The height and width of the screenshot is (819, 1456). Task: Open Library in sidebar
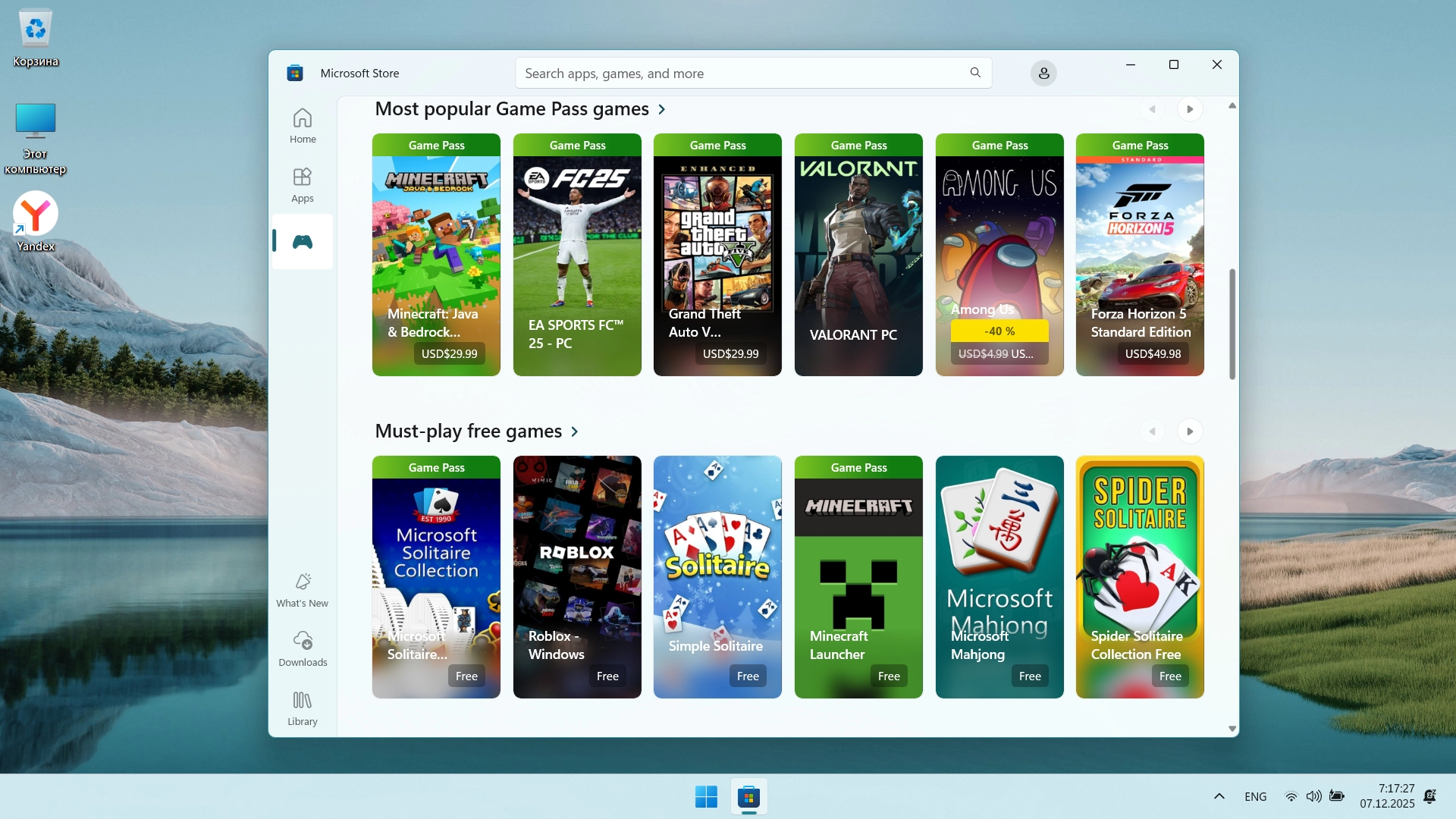[302, 708]
